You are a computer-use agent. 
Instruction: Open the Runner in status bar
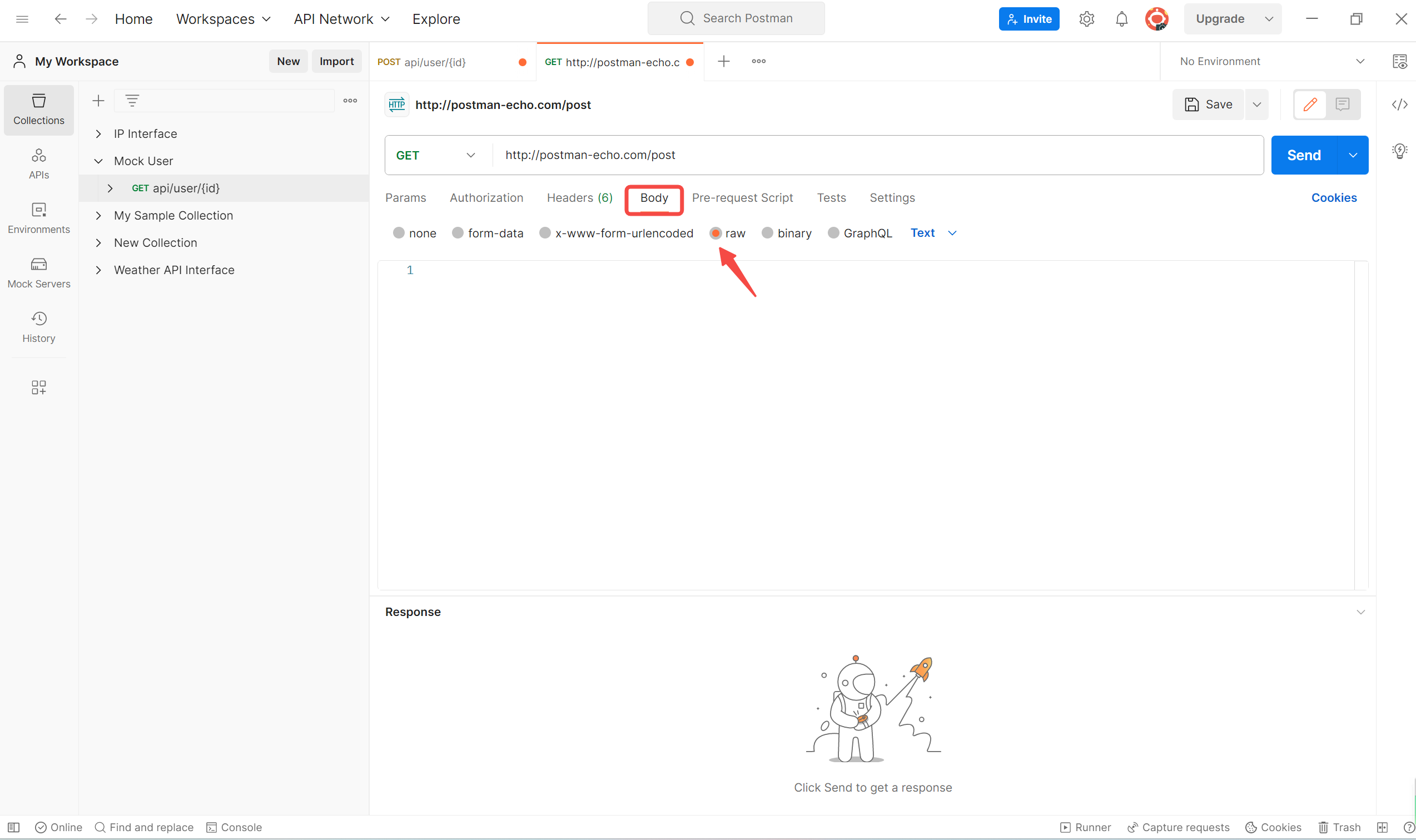coord(1085,827)
